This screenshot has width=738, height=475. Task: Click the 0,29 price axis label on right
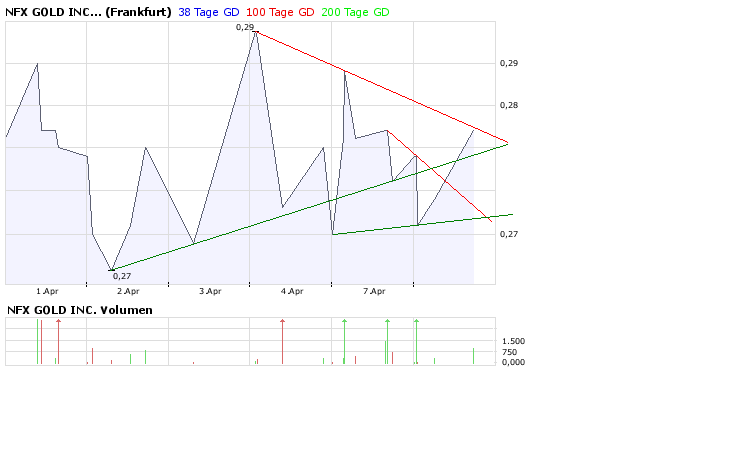[509, 63]
